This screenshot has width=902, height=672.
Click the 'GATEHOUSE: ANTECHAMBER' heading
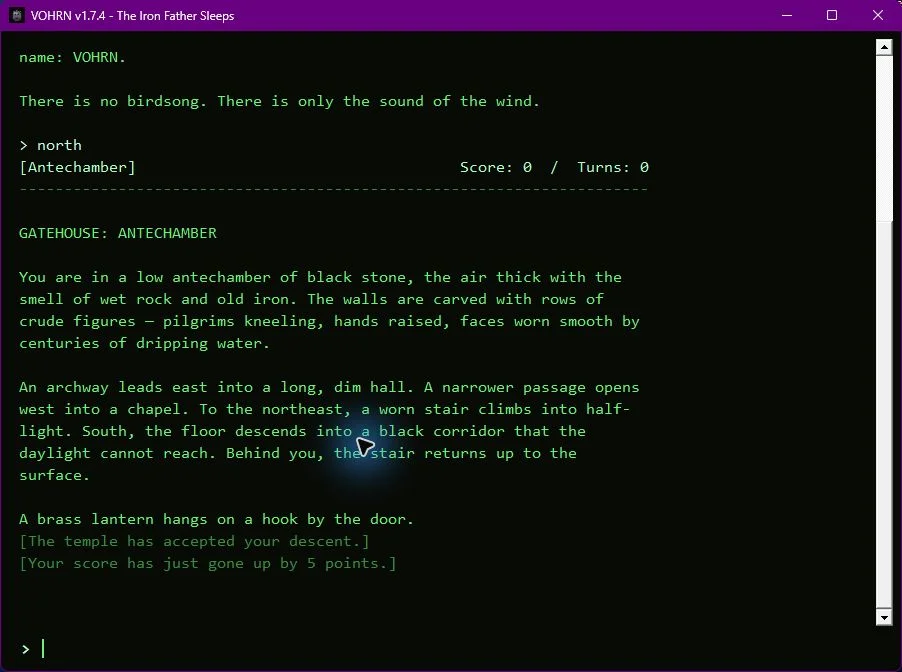[118, 233]
